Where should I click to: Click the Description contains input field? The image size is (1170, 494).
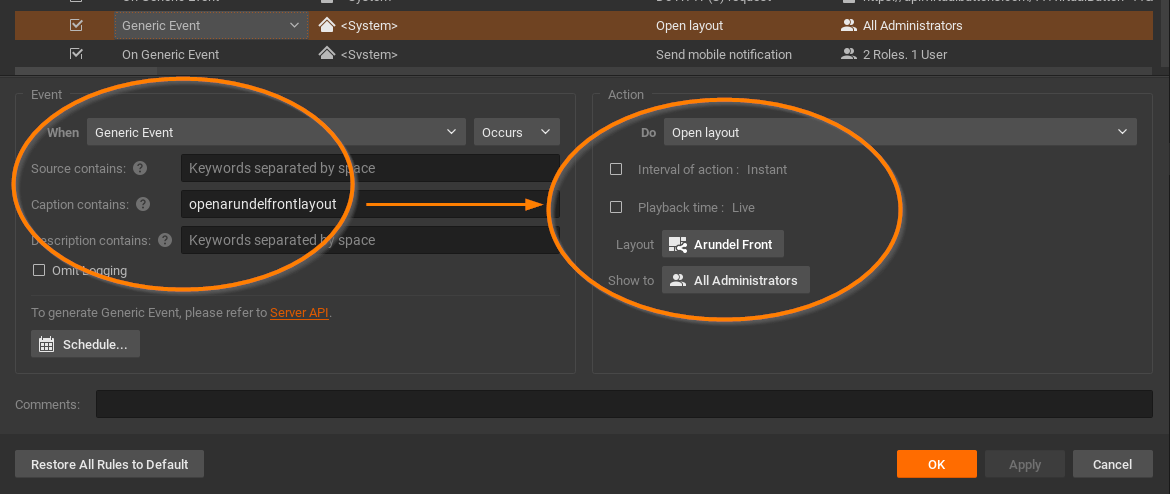(370, 240)
